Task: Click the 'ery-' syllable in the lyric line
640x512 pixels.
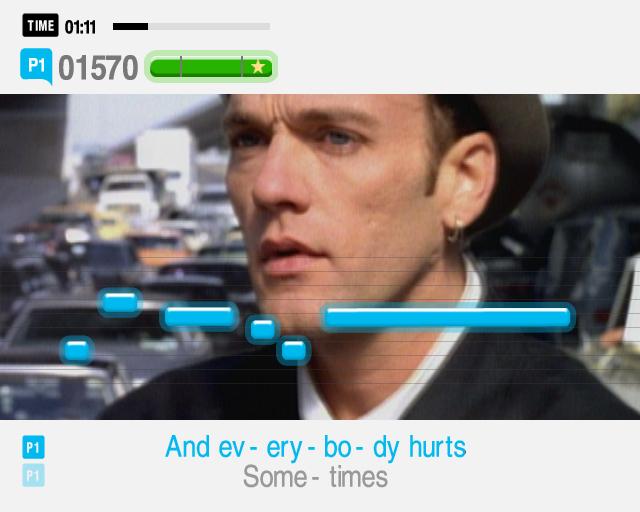Action: coord(291,447)
